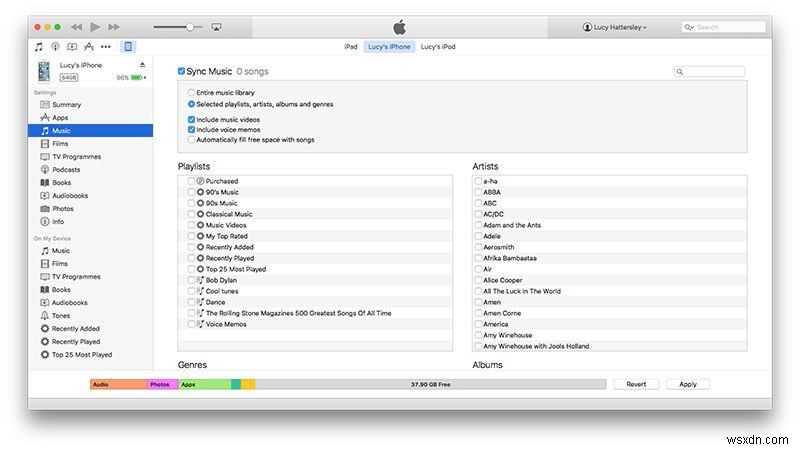Screen dimensions: 800x450
Task: Check the Classical Music playlist checkbox
Action: [191, 214]
